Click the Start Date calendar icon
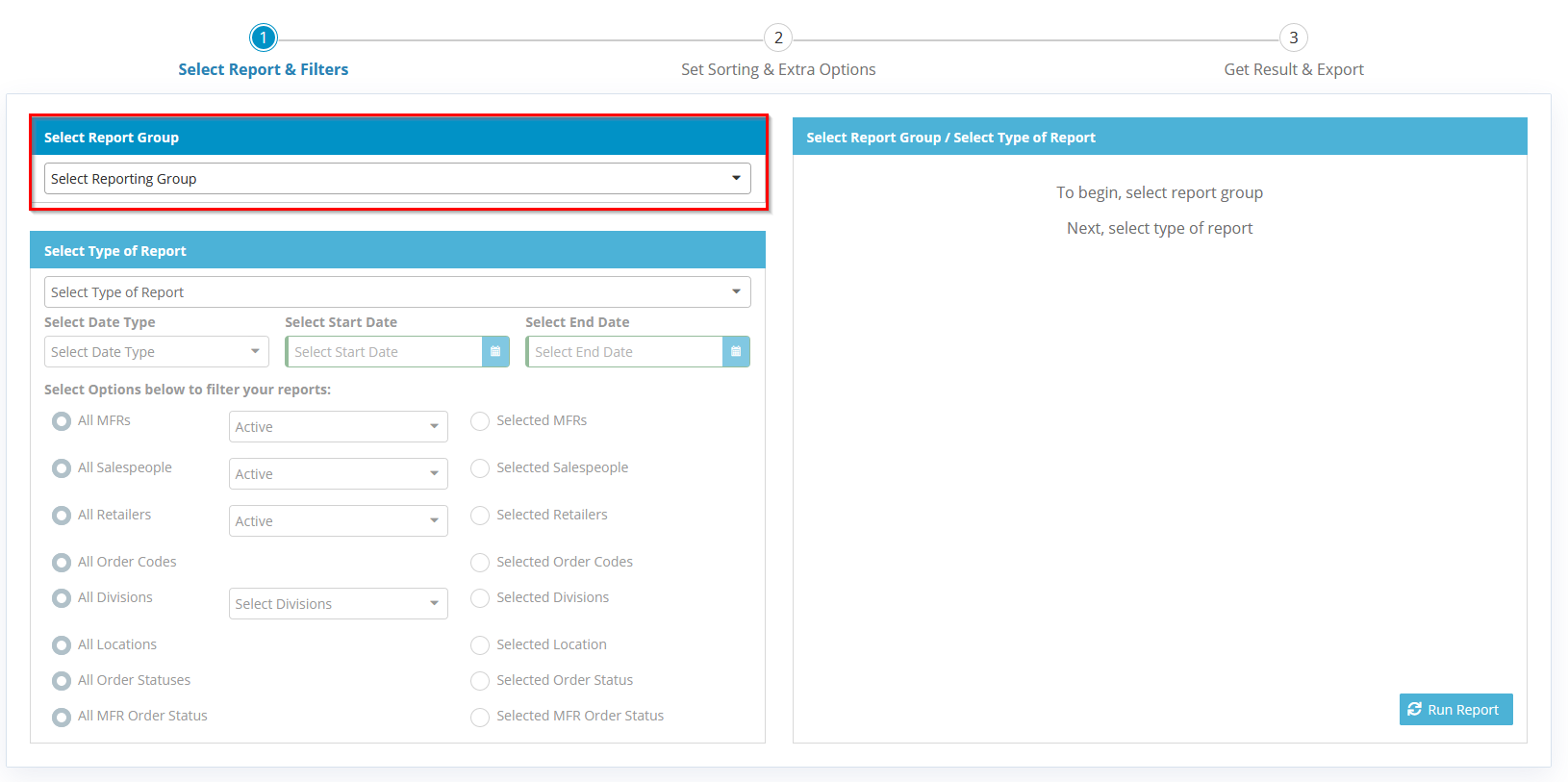Image resolution: width=1568 pixels, height=782 pixels. (x=495, y=352)
